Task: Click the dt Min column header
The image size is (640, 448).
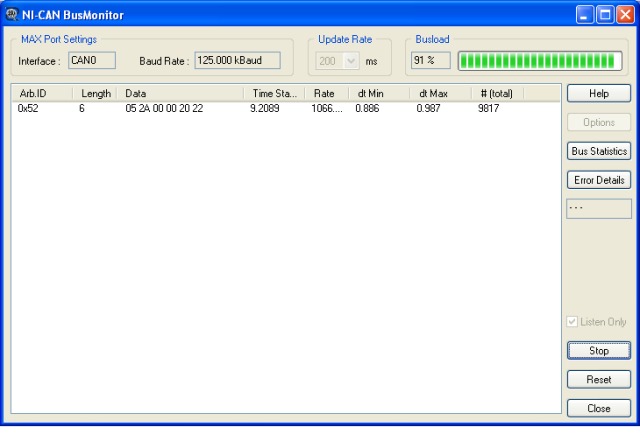Action: (378, 93)
